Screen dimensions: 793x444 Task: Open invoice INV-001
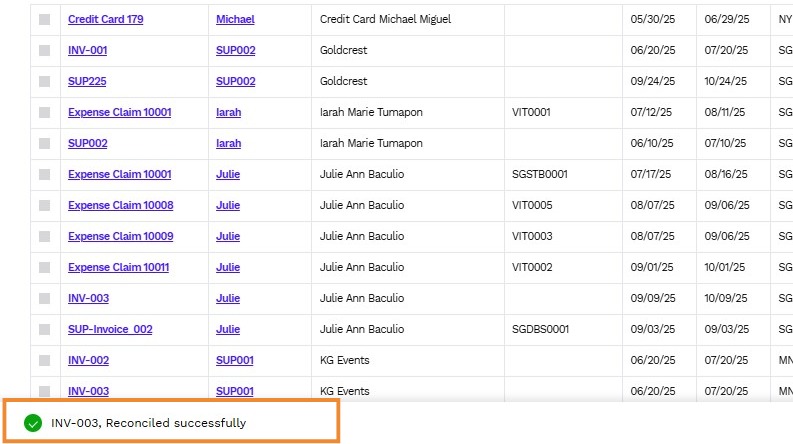coord(88,50)
